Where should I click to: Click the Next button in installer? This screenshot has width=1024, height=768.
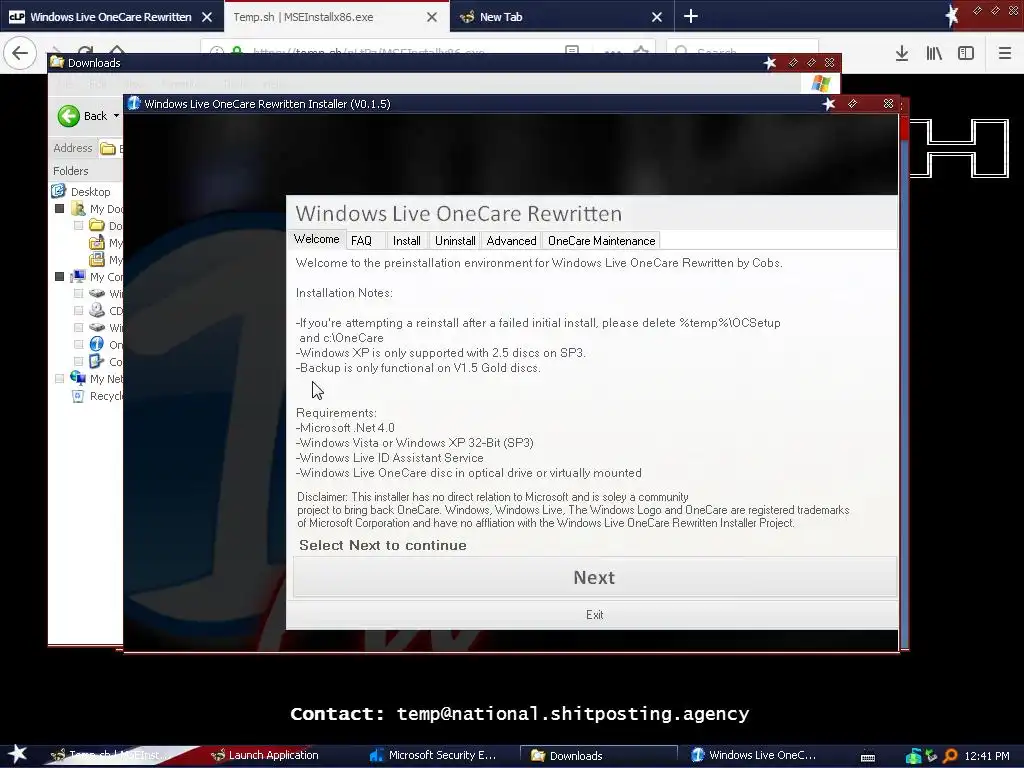[594, 577]
